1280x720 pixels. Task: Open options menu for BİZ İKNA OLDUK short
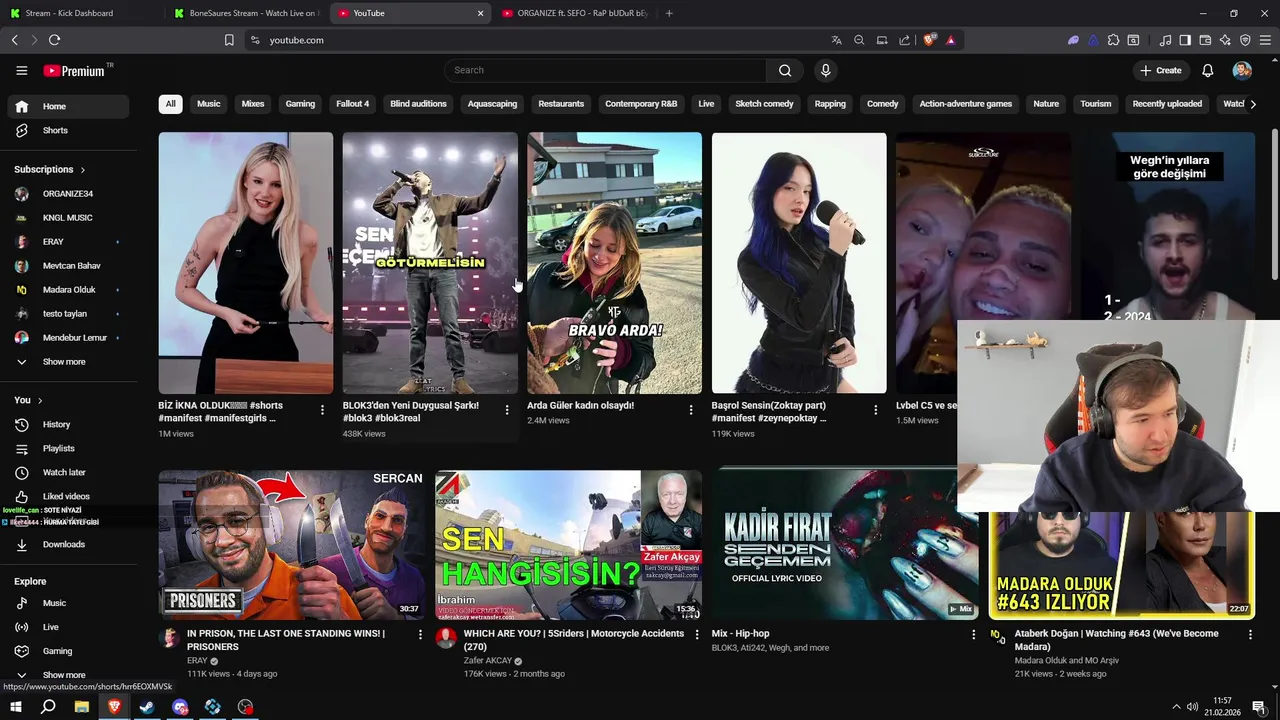[x=322, y=410]
